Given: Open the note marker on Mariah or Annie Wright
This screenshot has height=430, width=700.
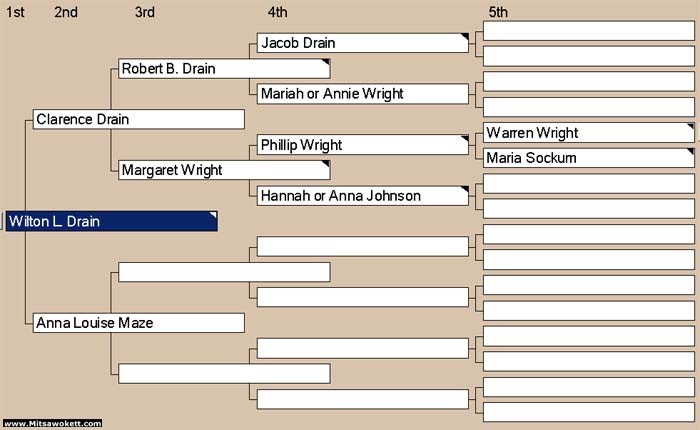Looking at the screenshot, I should click(465, 88).
